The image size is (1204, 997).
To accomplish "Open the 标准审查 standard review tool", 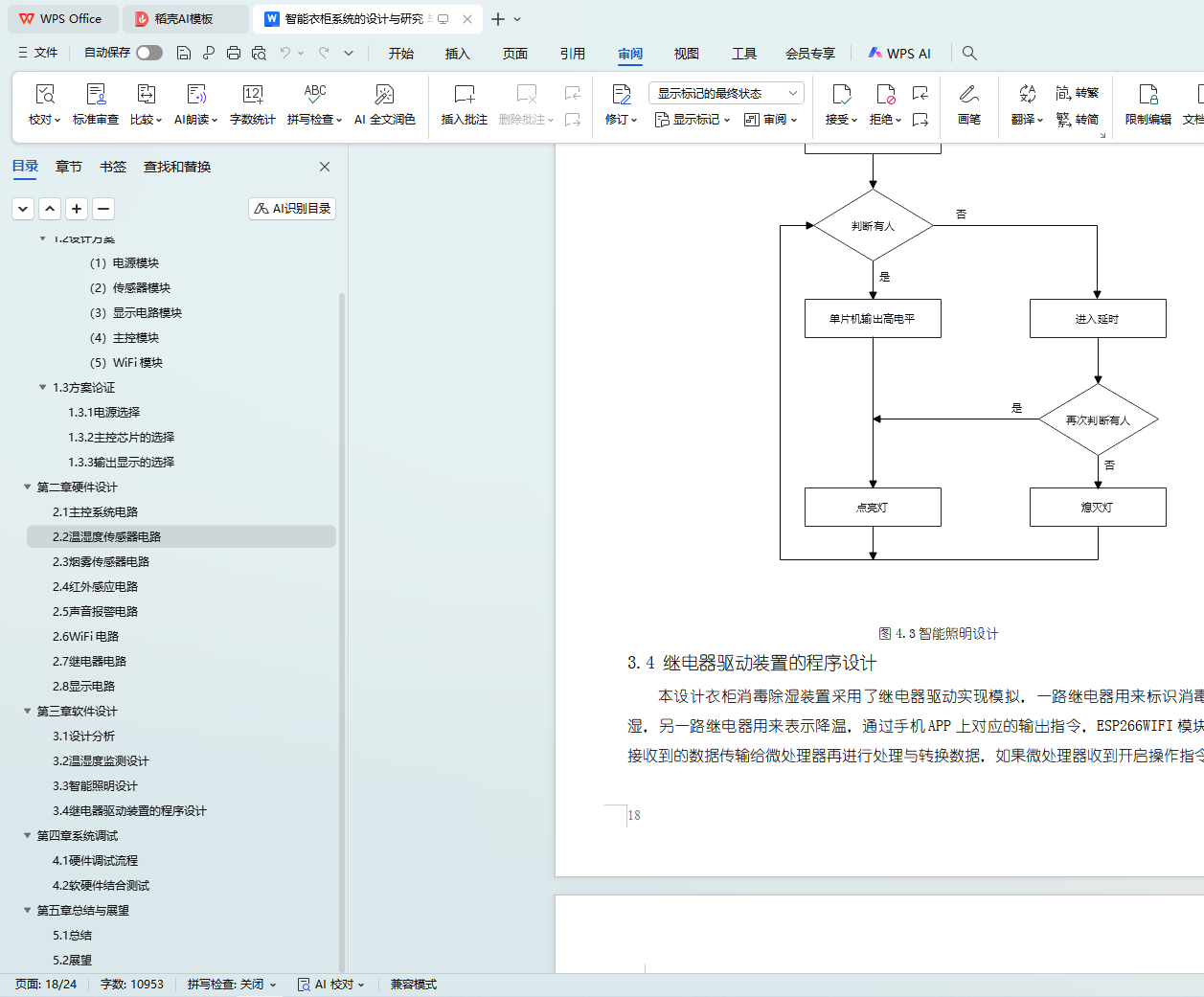I will [96, 103].
